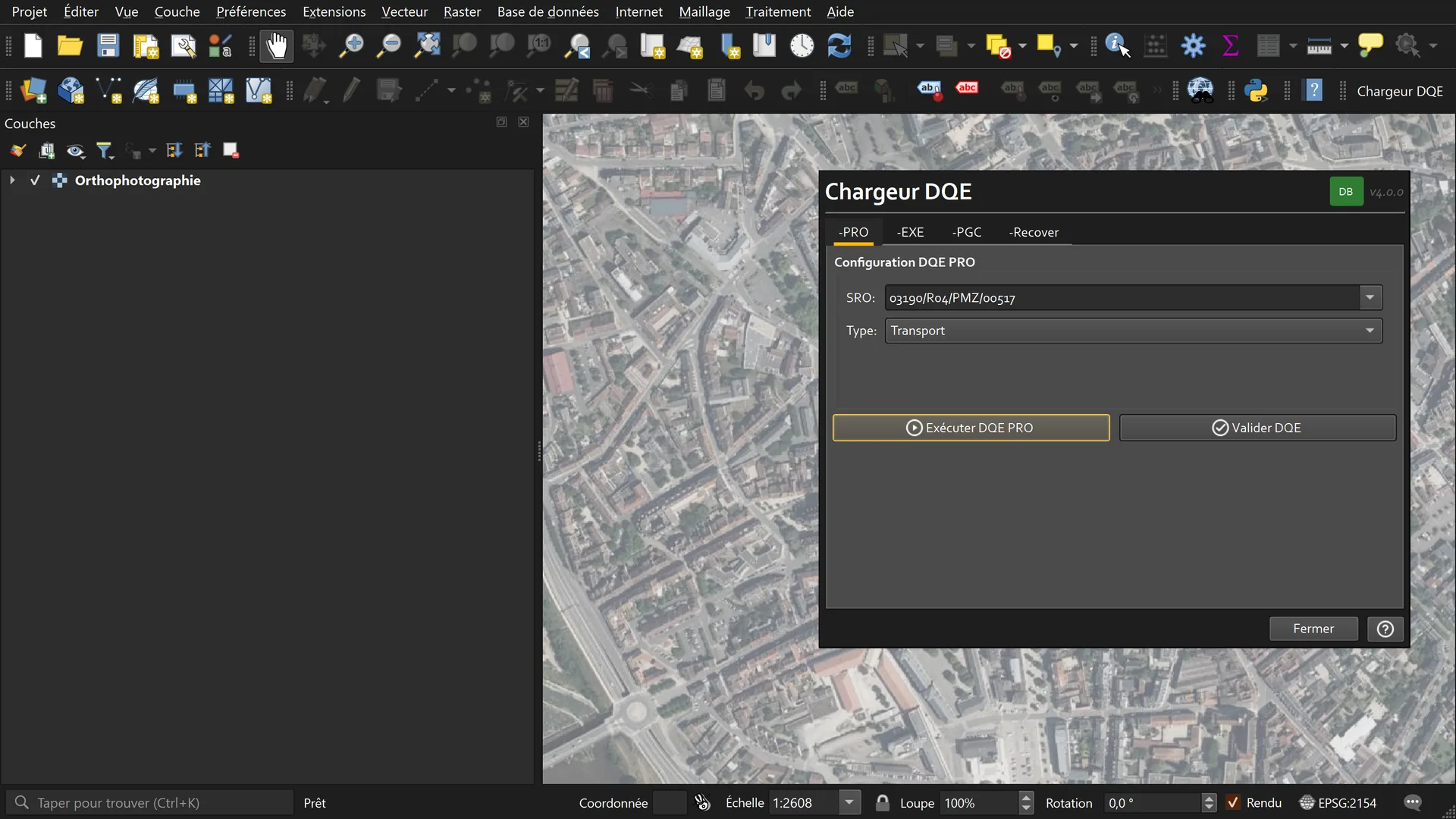Open the SRO dropdown list

[1370, 297]
